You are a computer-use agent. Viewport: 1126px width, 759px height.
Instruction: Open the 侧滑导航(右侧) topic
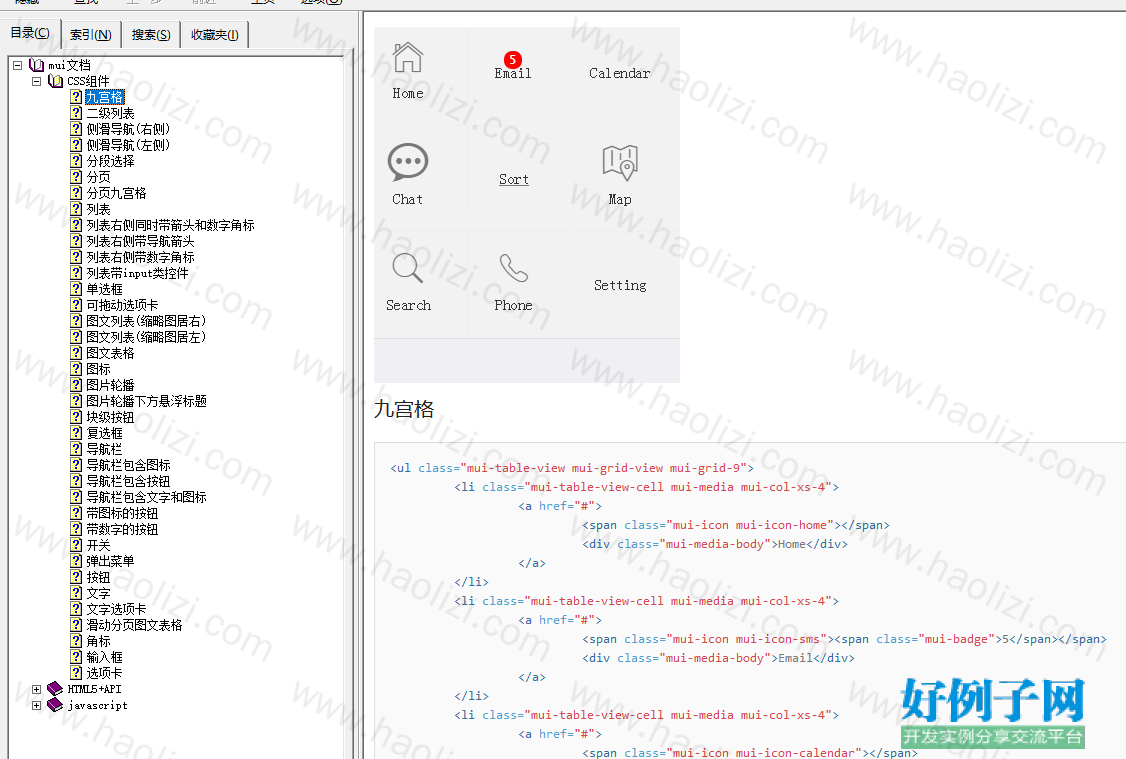128,129
